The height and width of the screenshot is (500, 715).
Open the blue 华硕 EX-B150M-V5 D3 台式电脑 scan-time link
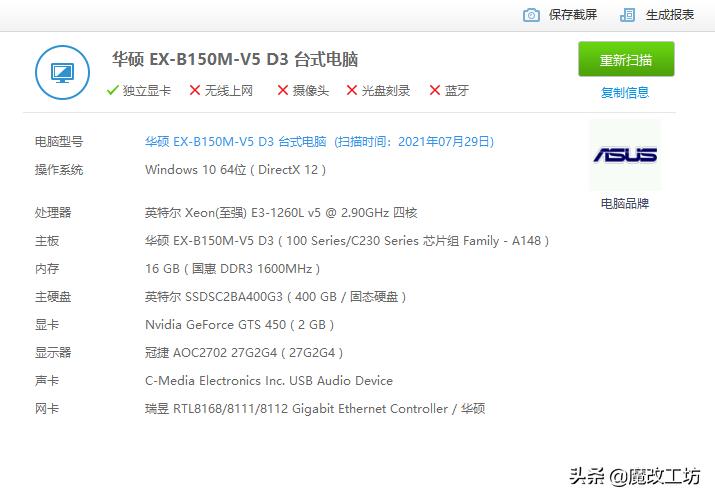point(319,142)
